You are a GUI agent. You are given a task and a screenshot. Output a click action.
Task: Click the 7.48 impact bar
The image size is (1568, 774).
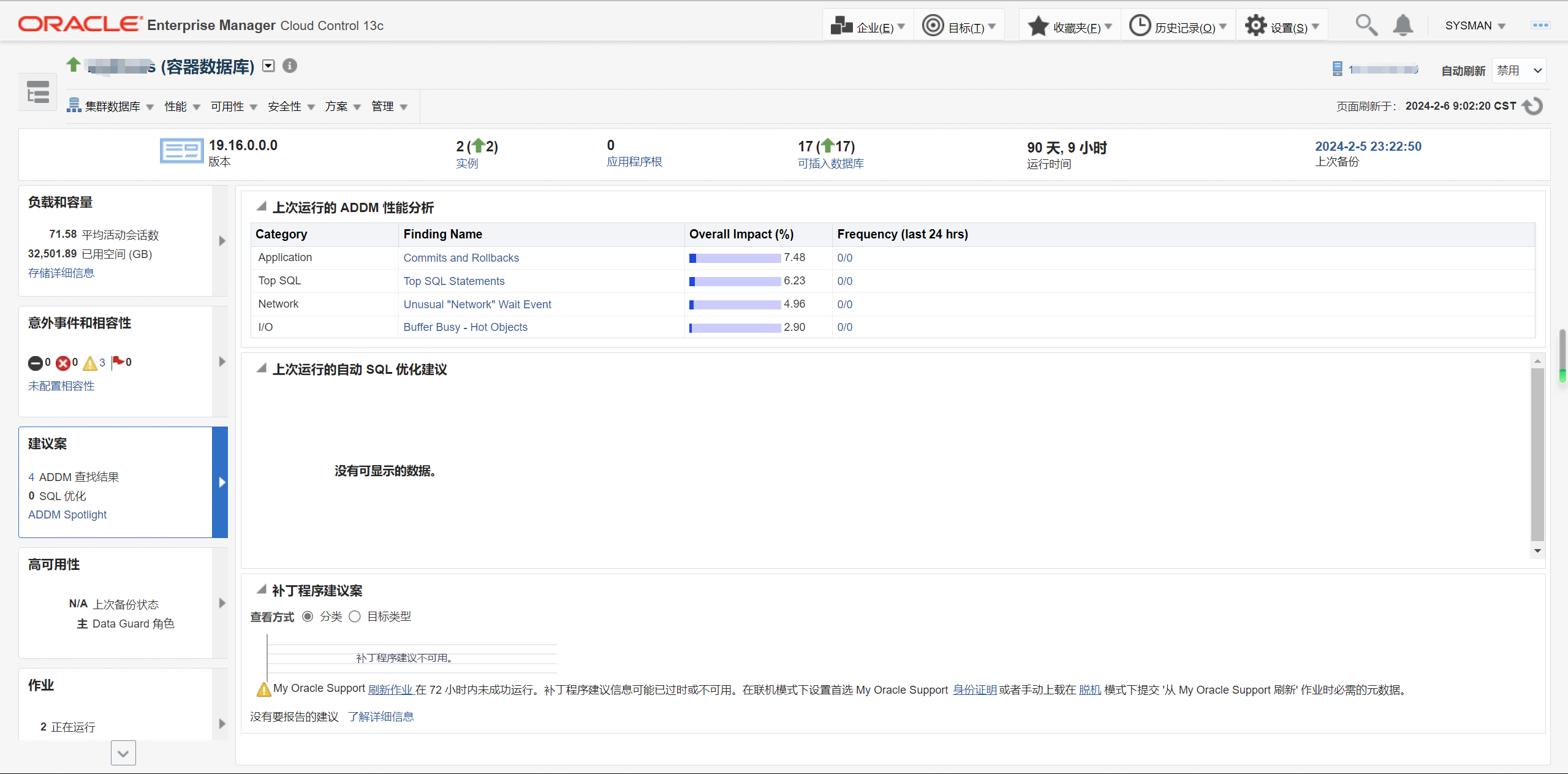click(735, 258)
